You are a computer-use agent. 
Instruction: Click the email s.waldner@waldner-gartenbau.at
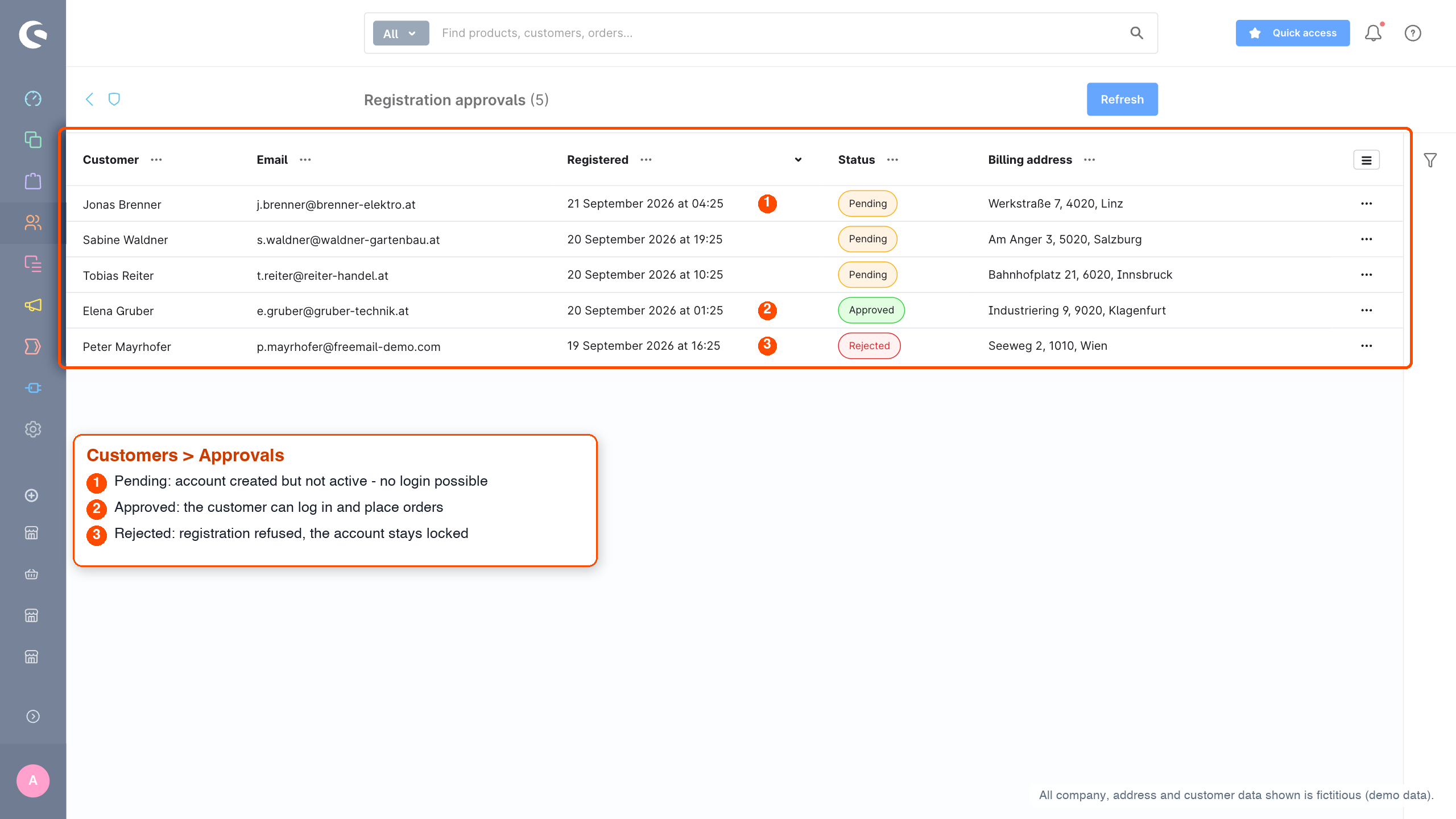[348, 240]
